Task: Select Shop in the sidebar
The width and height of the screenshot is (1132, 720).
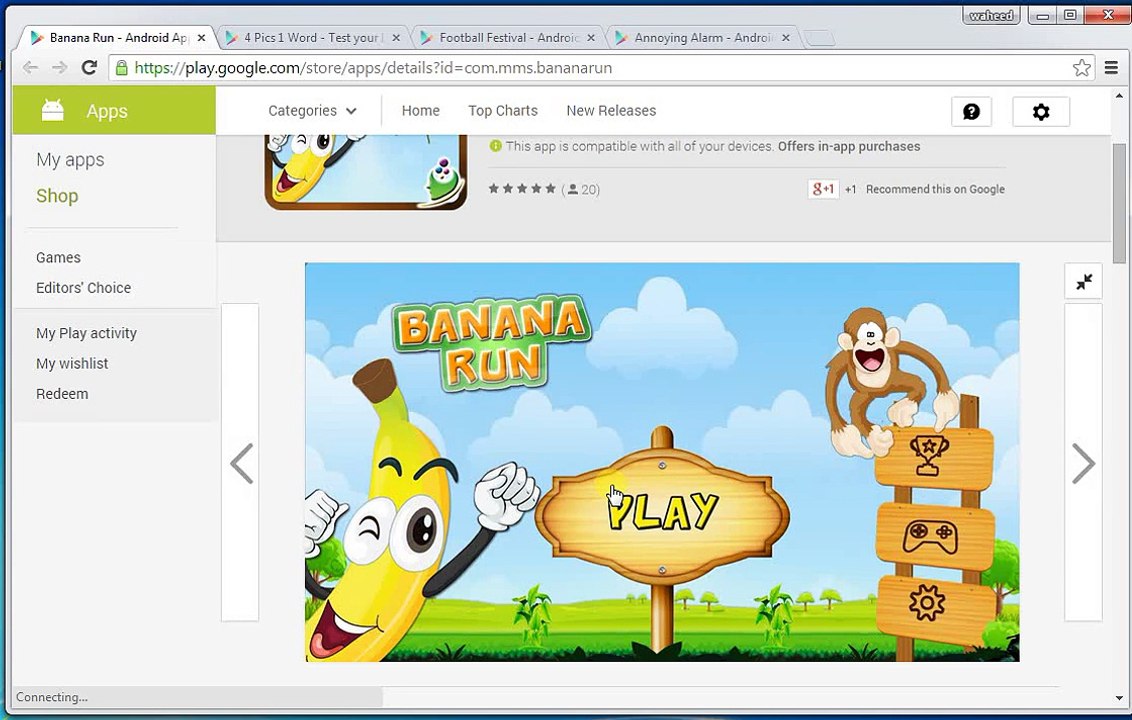Action: click(x=57, y=196)
